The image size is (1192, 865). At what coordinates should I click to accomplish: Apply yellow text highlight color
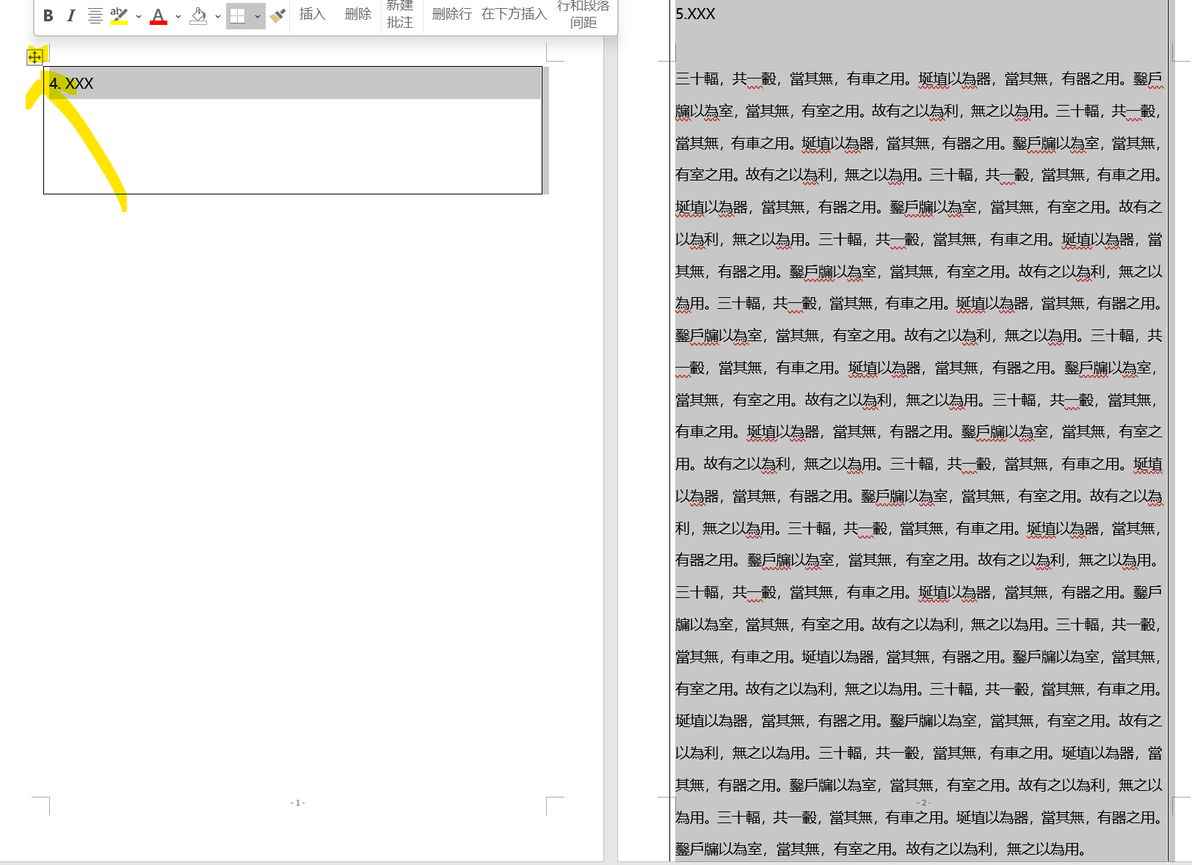pyautogui.click(x=119, y=15)
